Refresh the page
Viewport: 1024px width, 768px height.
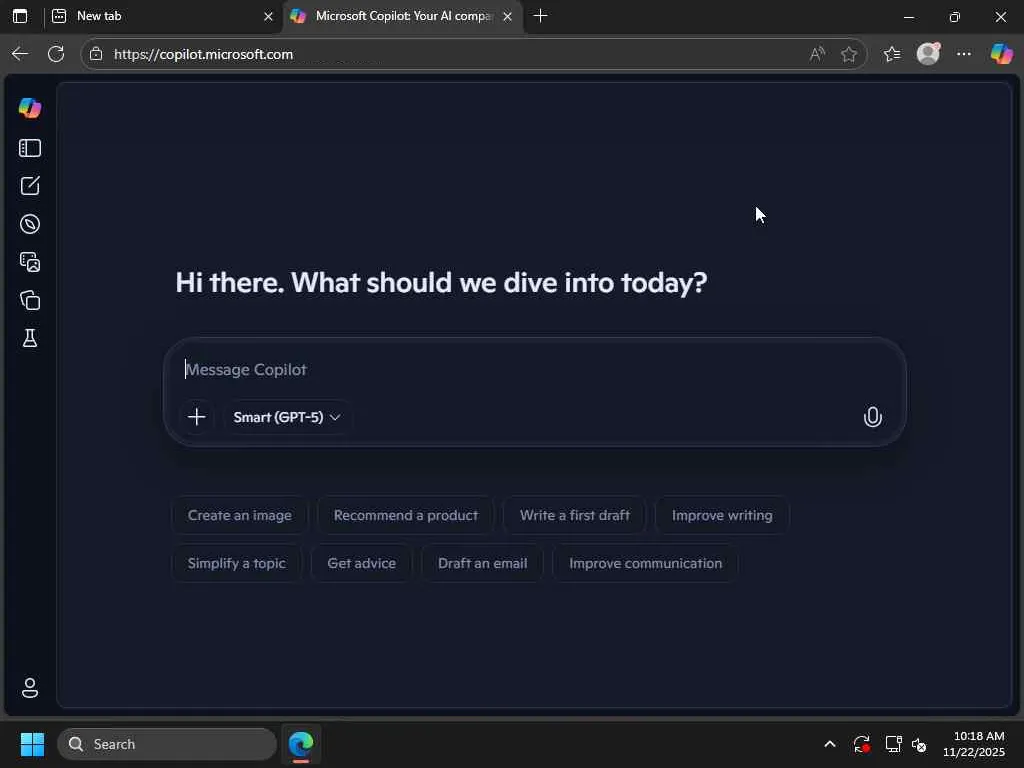click(56, 54)
